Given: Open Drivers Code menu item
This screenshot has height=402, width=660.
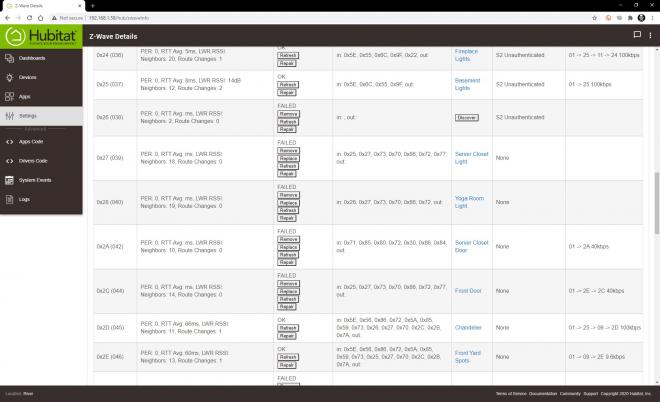Looking at the screenshot, I should point(33,161).
